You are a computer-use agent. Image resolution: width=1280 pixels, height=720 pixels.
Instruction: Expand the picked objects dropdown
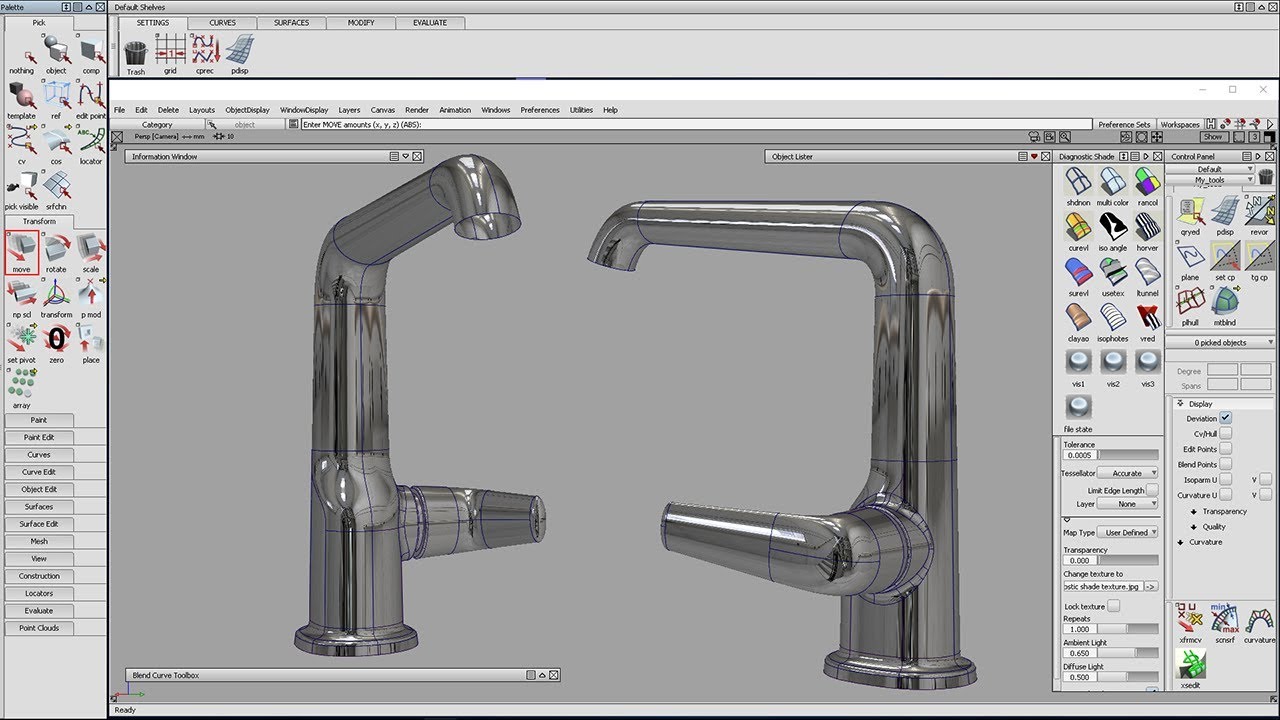click(x=1221, y=342)
